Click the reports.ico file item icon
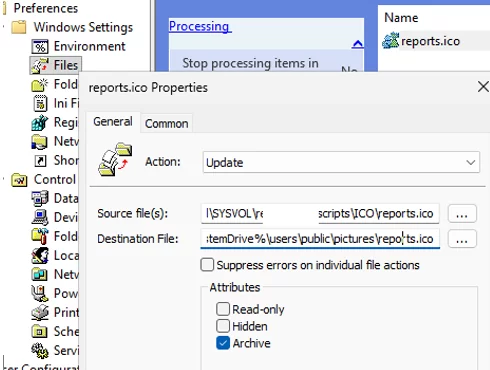The height and width of the screenshot is (370, 490). (390, 41)
